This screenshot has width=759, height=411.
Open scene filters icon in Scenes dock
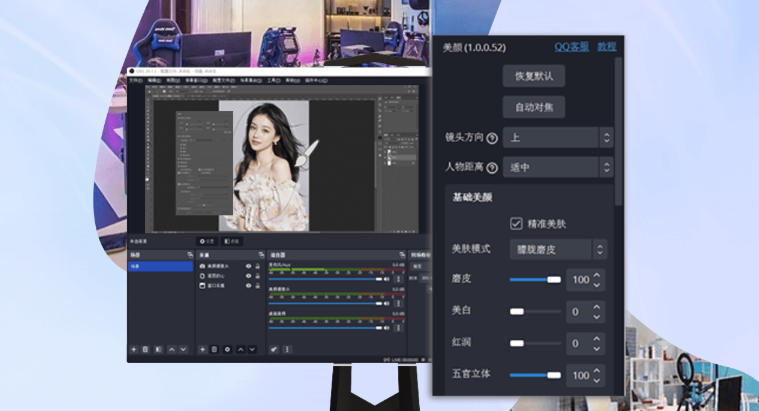pyautogui.click(x=158, y=349)
